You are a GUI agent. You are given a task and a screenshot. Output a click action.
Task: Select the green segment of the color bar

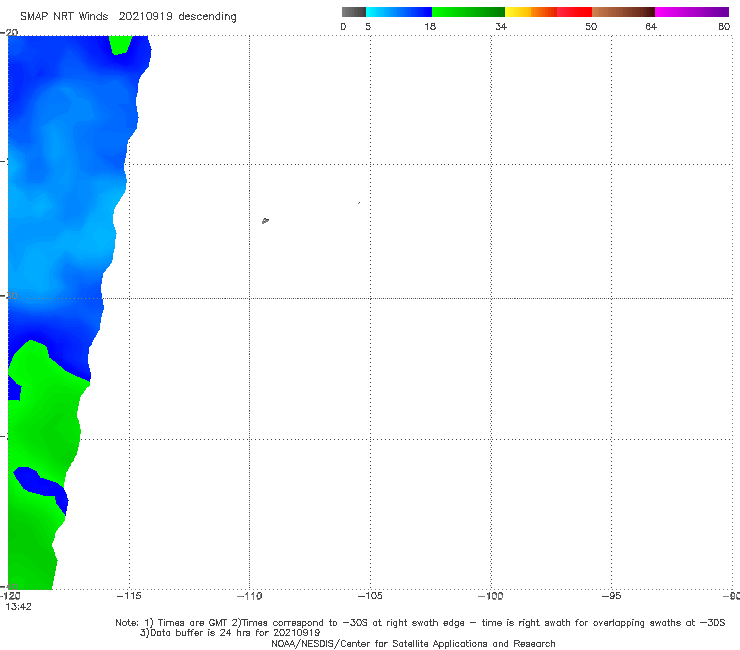(468, 12)
